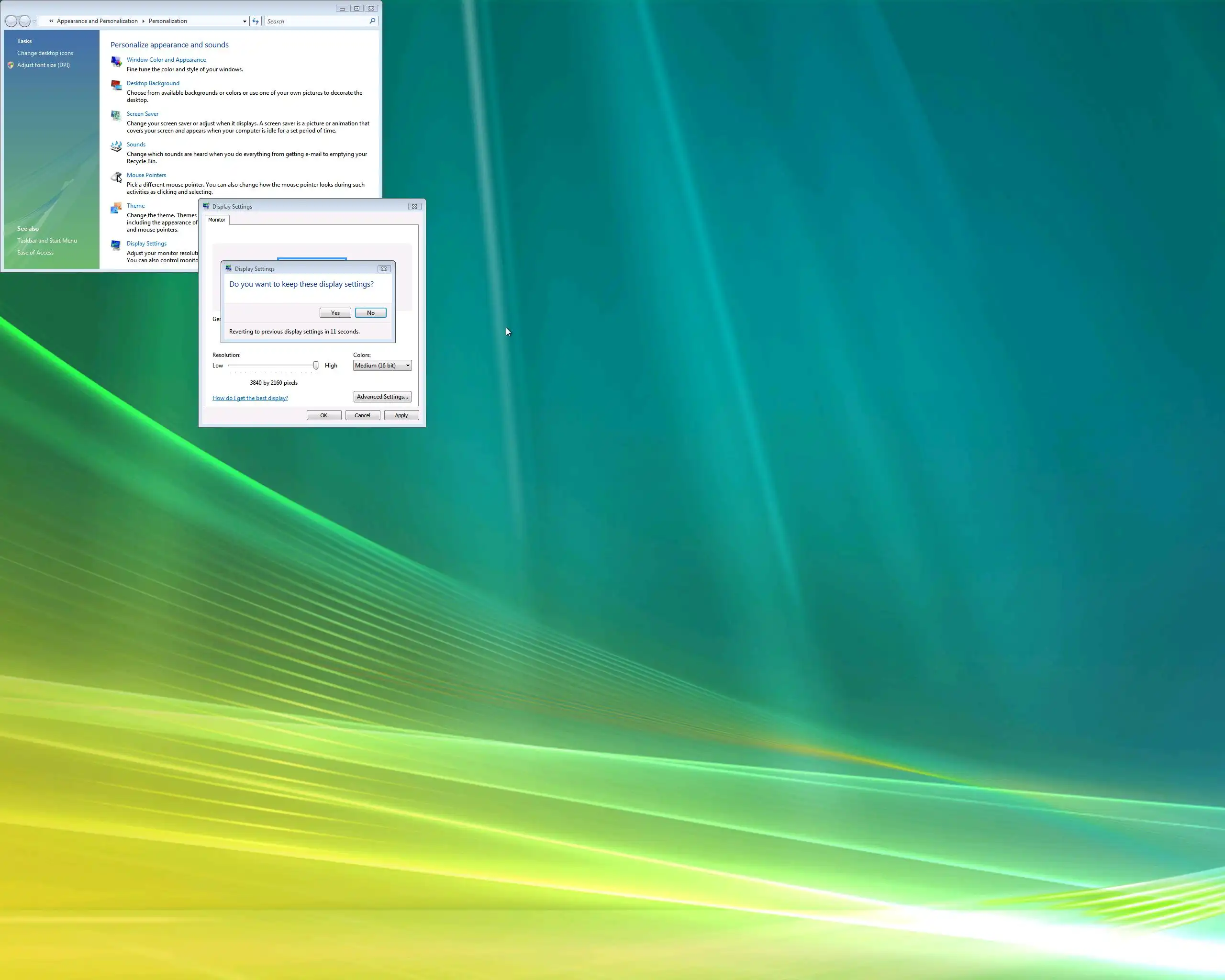Click the Desktop Background icon
The width and height of the screenshot is (1225, 980).
point(116,85)
